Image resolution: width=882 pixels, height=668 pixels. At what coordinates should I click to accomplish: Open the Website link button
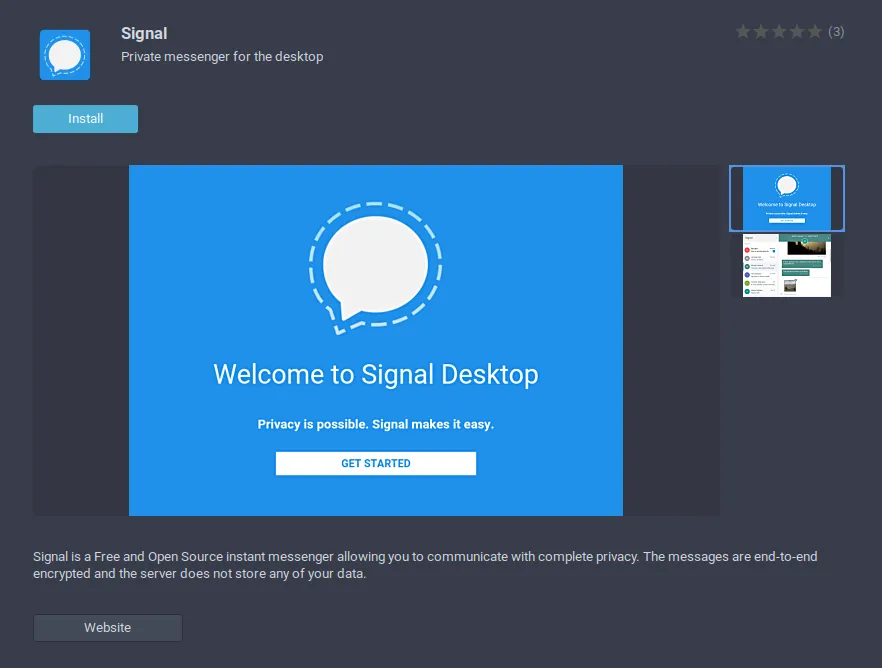tap(107, 628)
